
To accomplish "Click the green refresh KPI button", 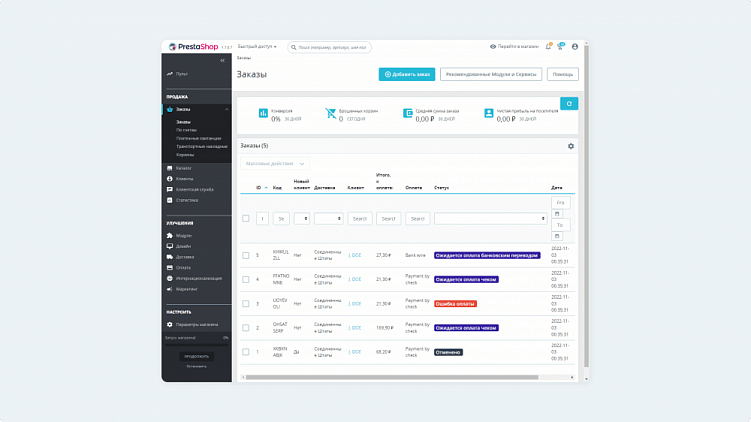I will coord(569,103).
